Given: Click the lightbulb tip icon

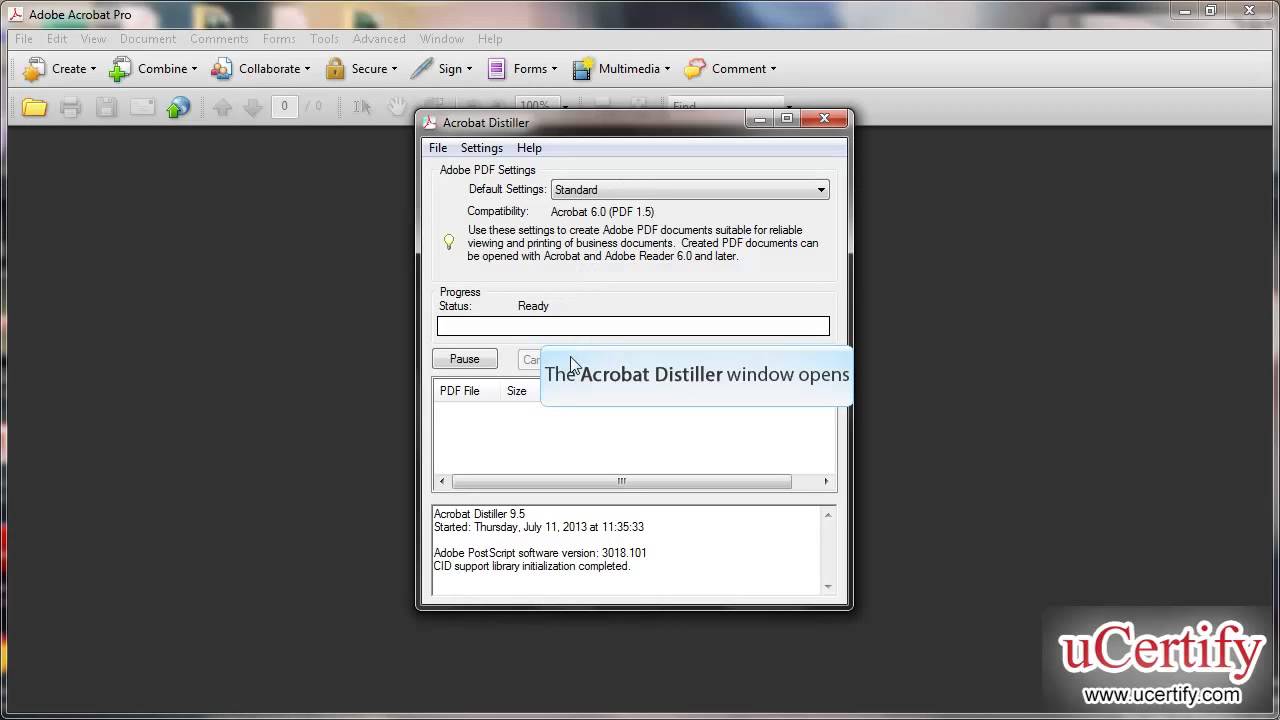Looking at the screenshot, I should coord(449,242).
